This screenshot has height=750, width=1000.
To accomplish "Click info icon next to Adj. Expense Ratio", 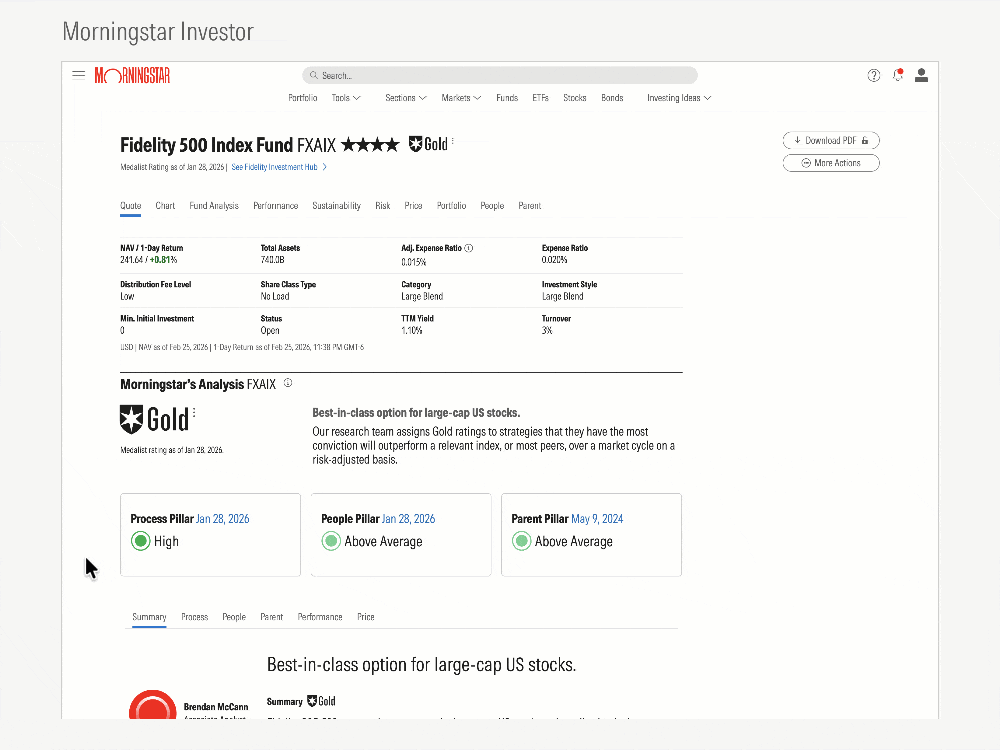I will (469, 248).
